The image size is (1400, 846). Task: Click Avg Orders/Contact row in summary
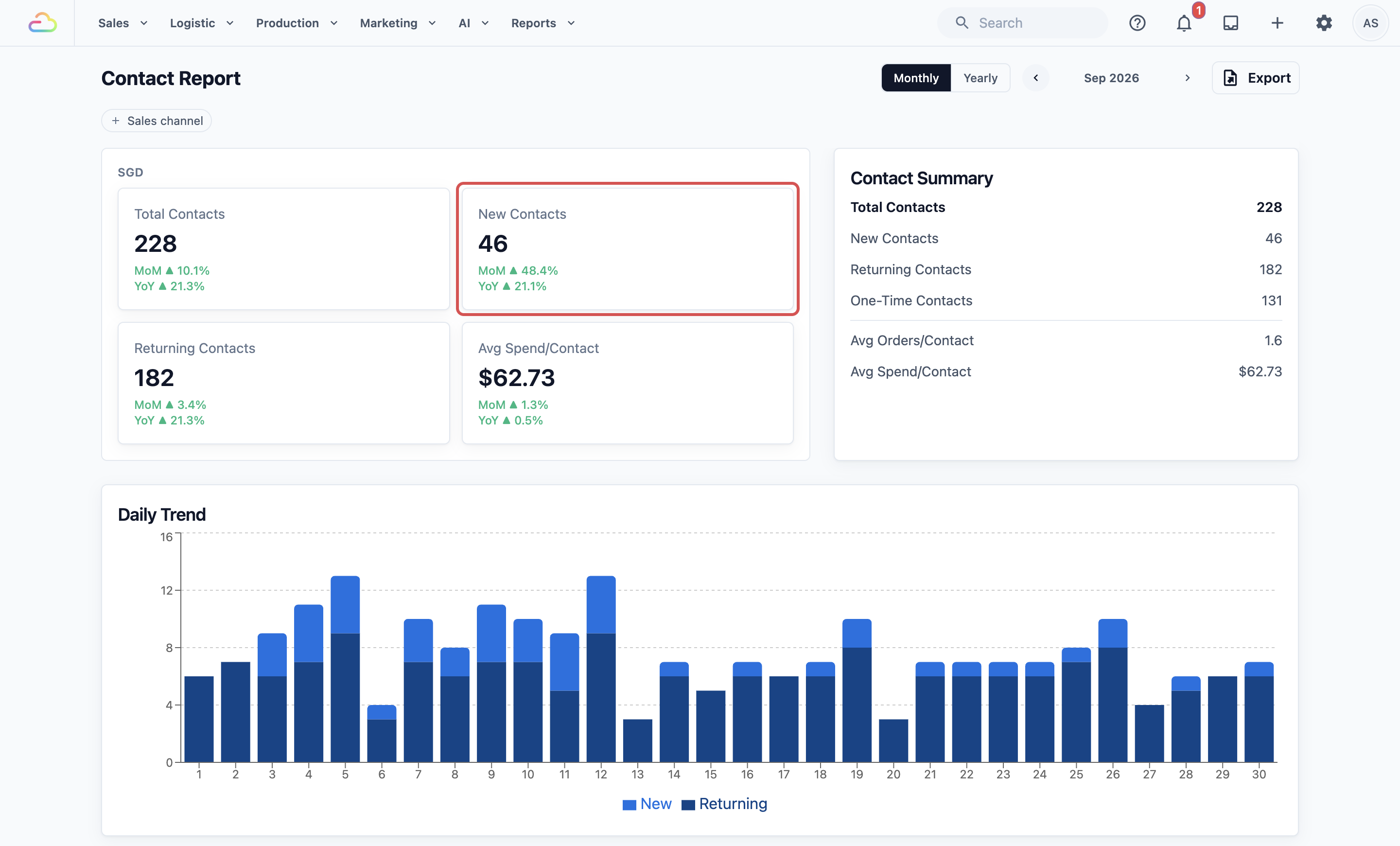click(x=1066, y=340)
